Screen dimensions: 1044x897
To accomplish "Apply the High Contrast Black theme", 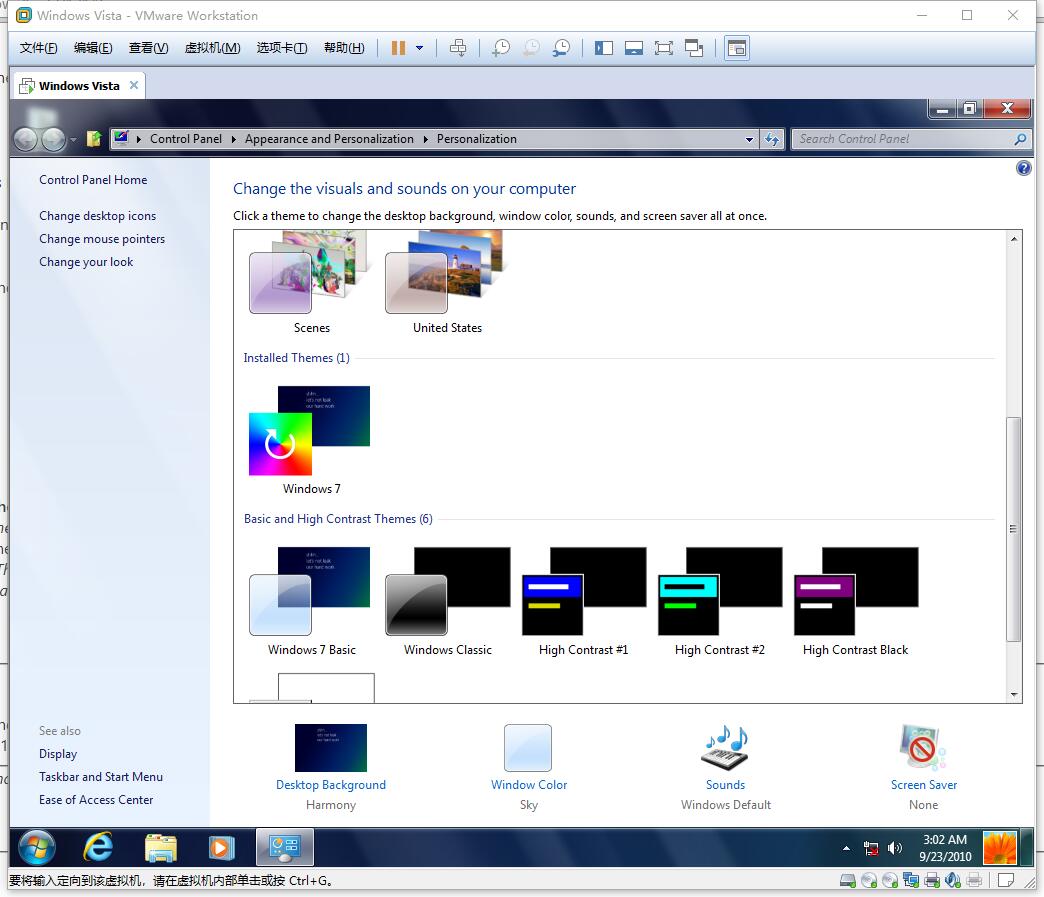I will [x=856, y=601].
